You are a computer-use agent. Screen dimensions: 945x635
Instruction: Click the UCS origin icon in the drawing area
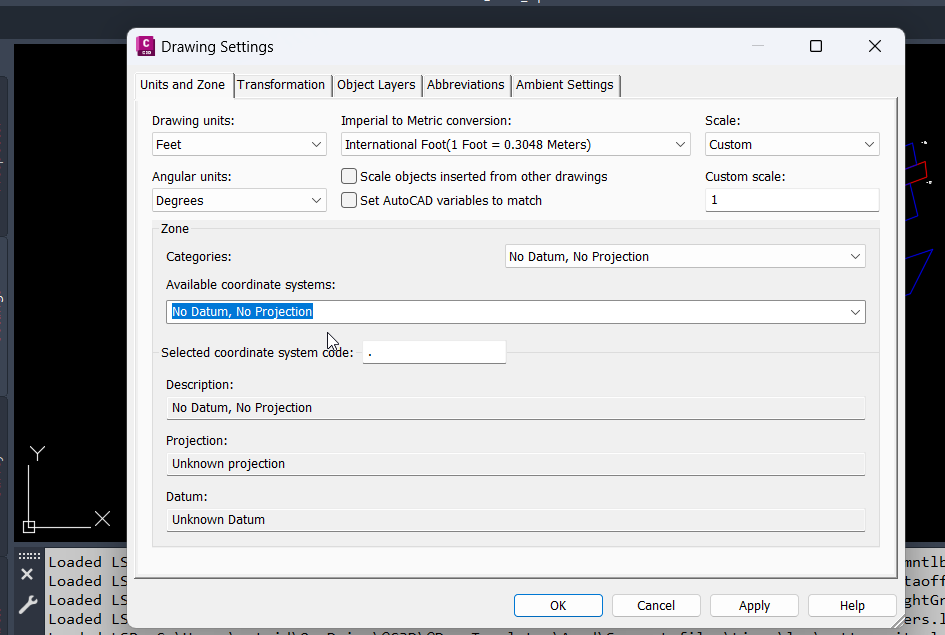29,525
